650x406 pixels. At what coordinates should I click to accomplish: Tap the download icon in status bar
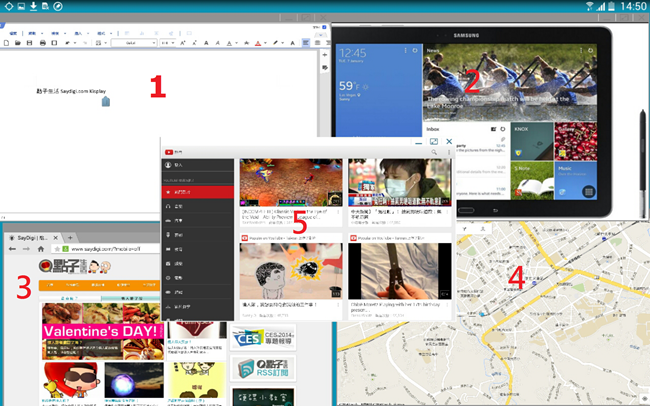click(33, 6)
